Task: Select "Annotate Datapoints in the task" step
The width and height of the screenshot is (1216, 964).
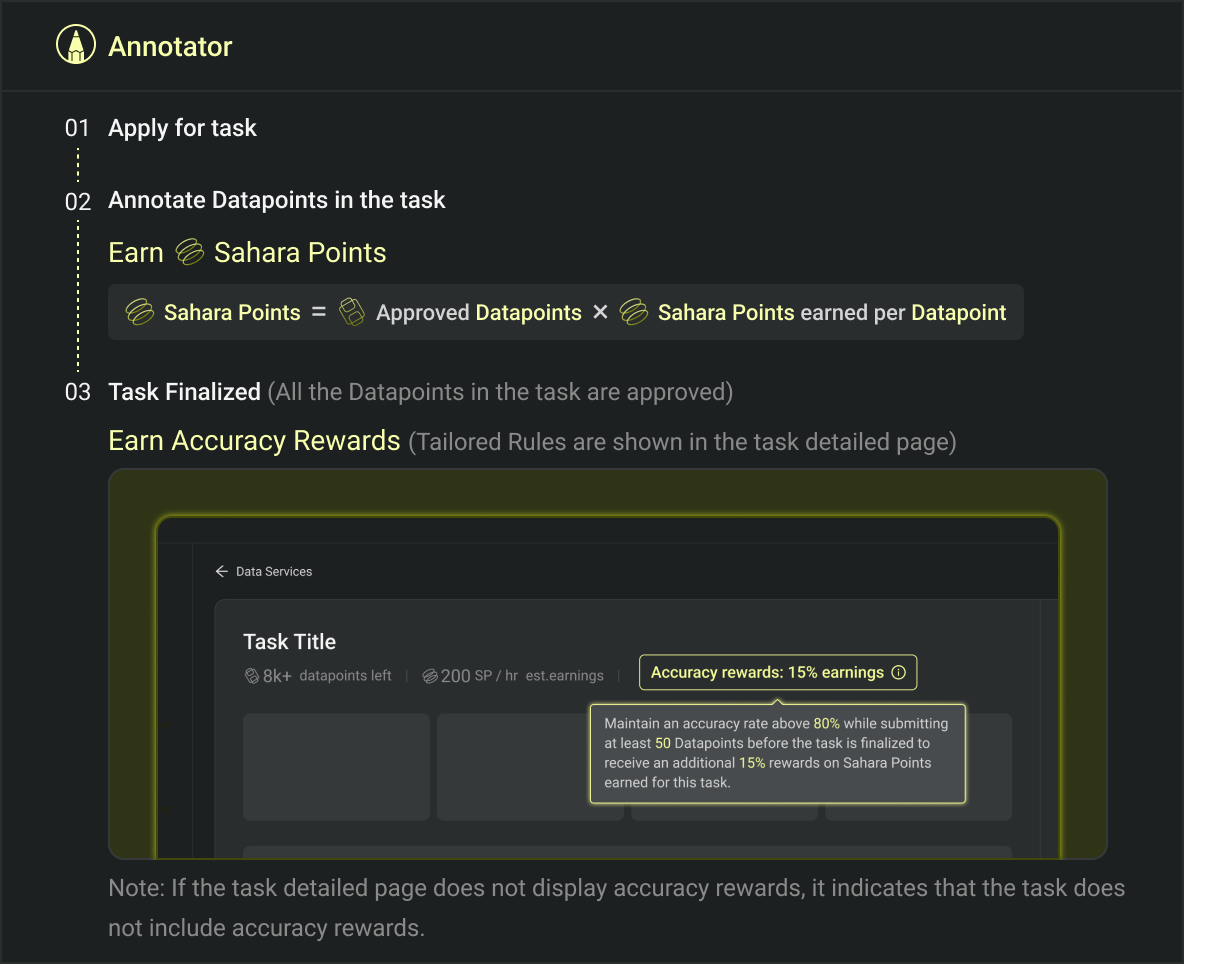Action: coord(277,200)
